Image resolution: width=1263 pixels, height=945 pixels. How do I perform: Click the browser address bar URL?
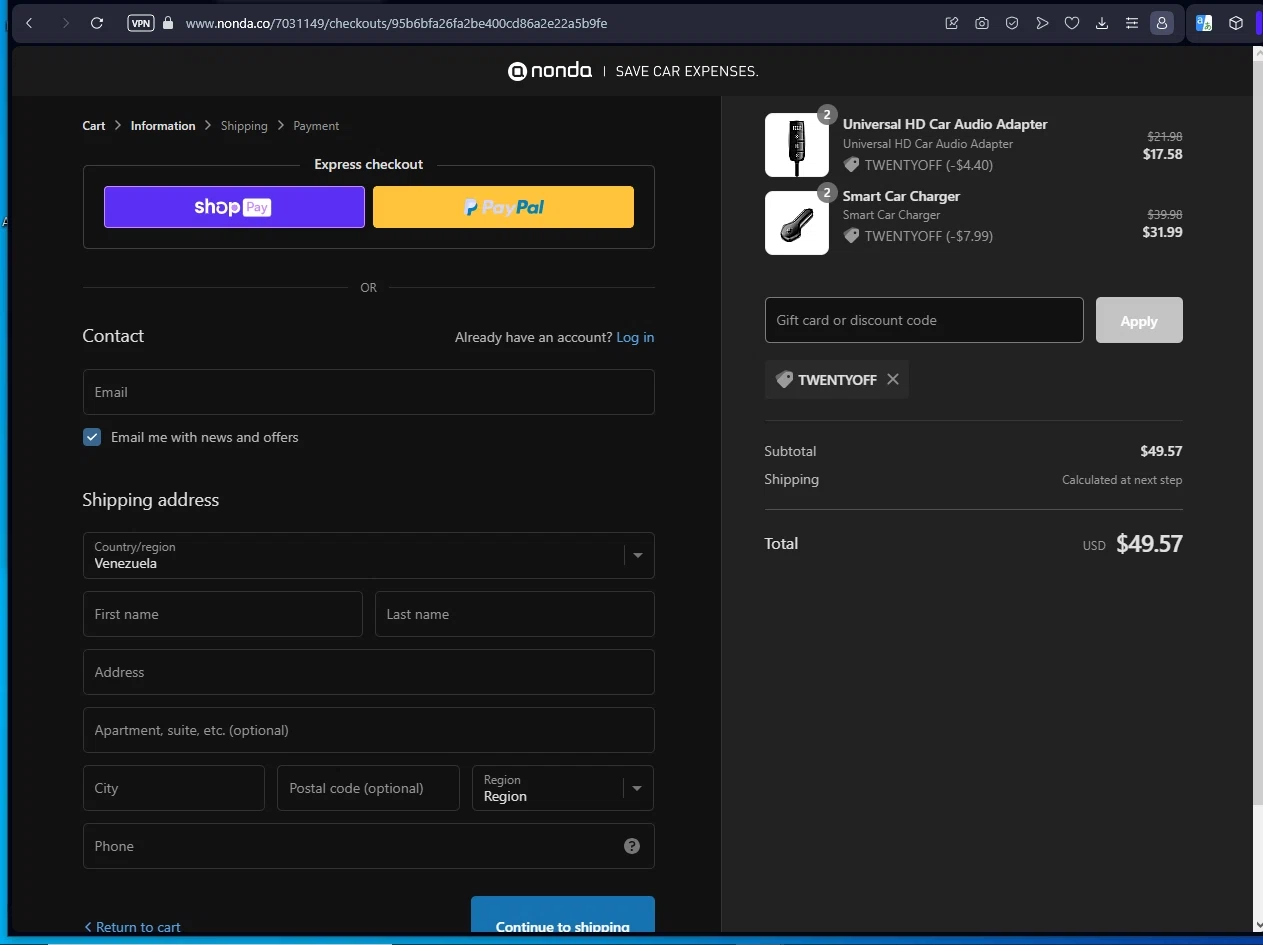[x=396, y=23]
